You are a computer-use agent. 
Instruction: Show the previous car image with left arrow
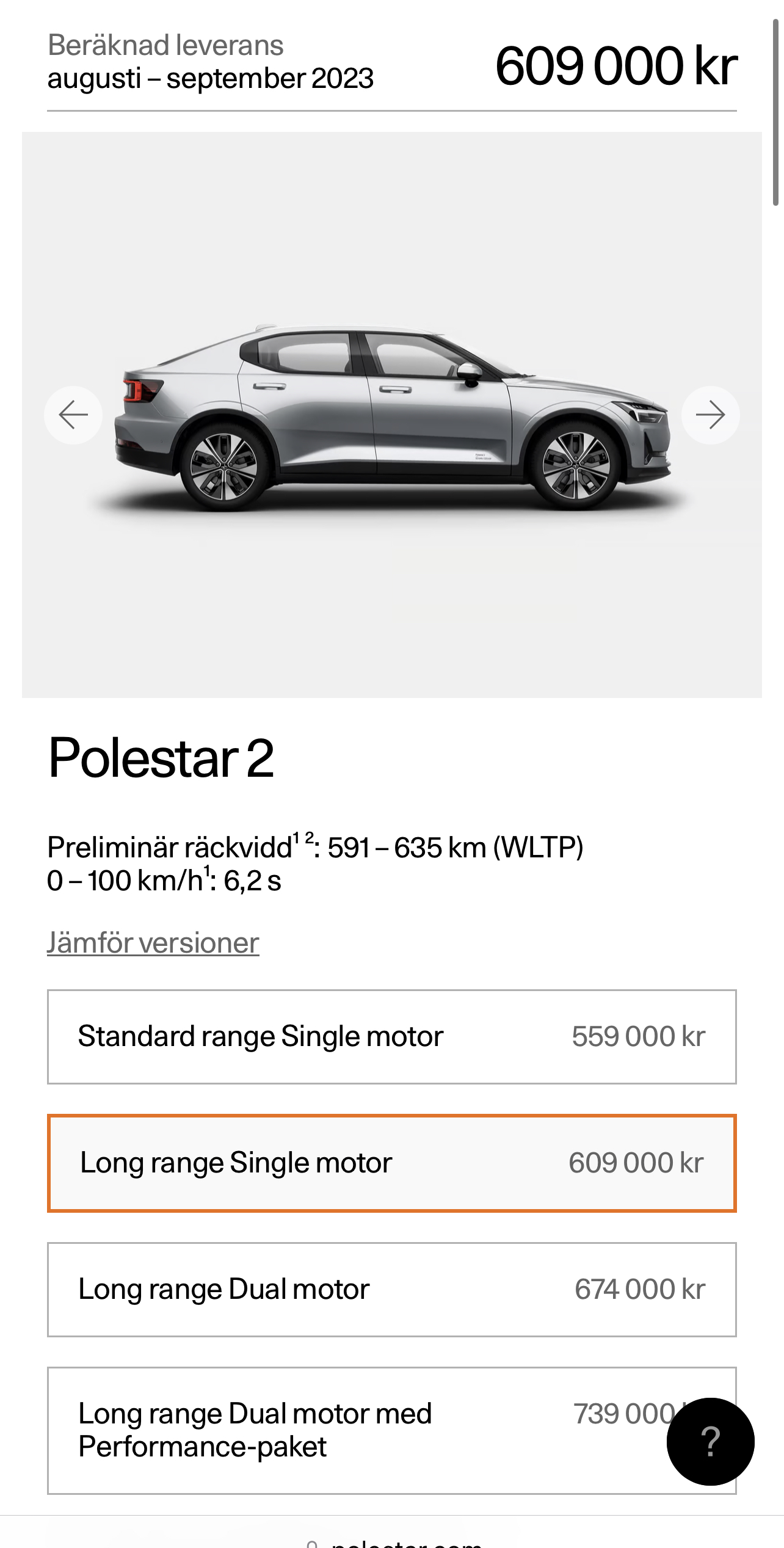click(x=73, y=415)
